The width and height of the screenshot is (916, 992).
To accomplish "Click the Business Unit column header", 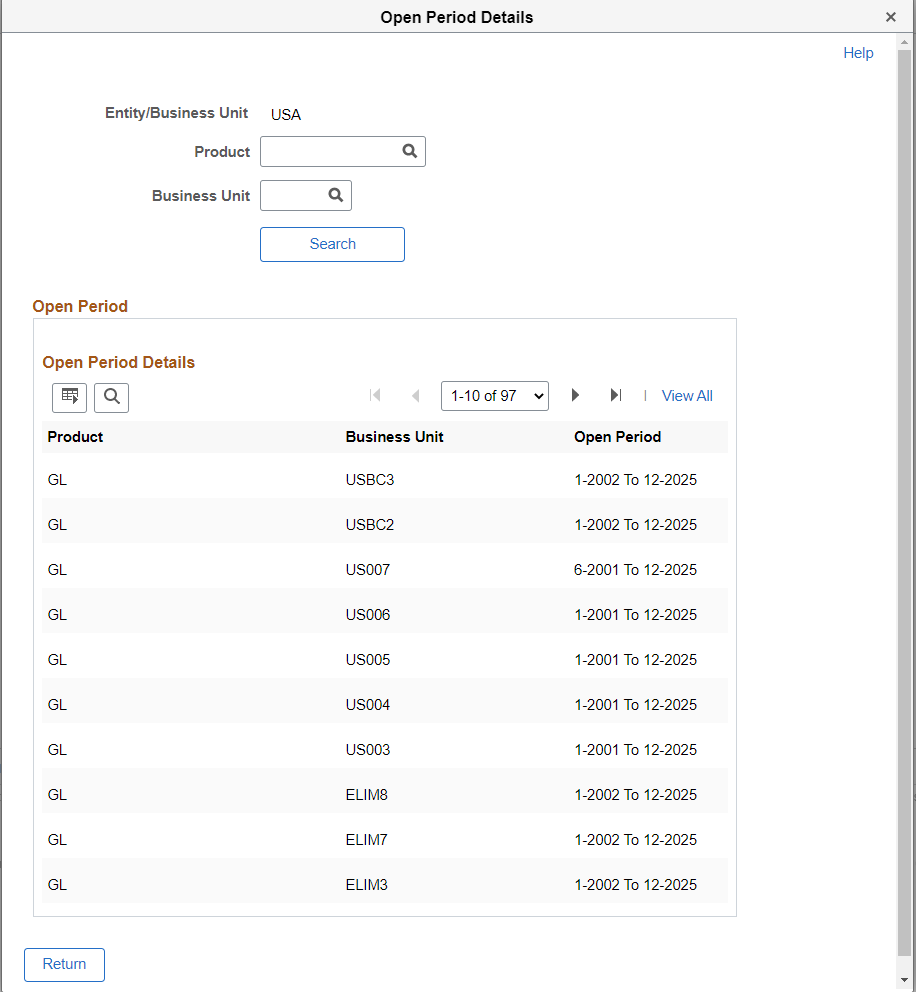I will click(x=394, y=437).
